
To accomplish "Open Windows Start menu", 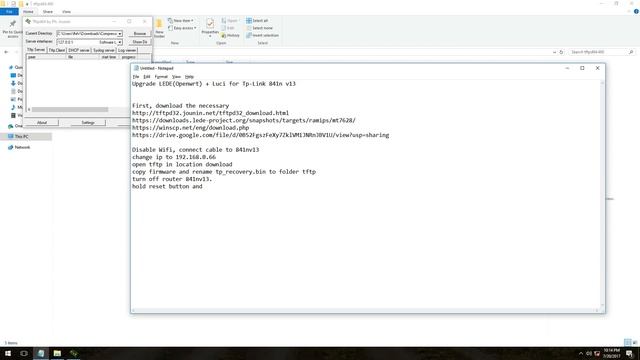I will pos(8,353).
